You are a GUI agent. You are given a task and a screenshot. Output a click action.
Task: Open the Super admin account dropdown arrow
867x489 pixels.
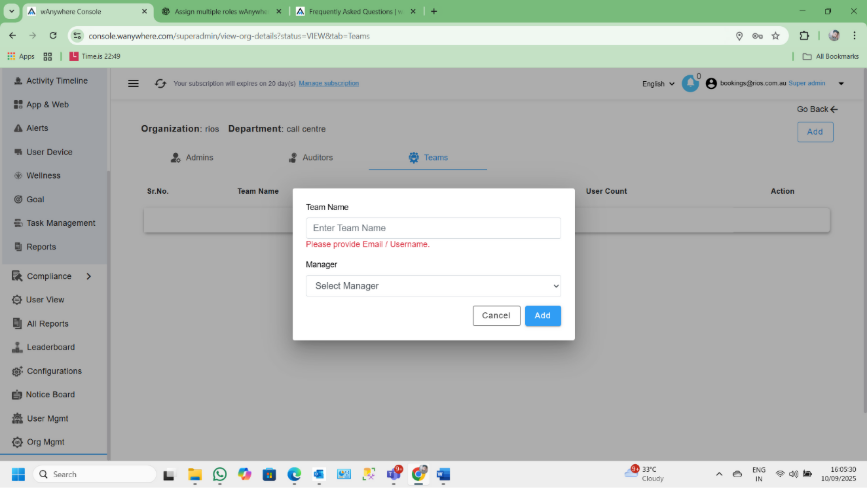(x=841, y=84)
